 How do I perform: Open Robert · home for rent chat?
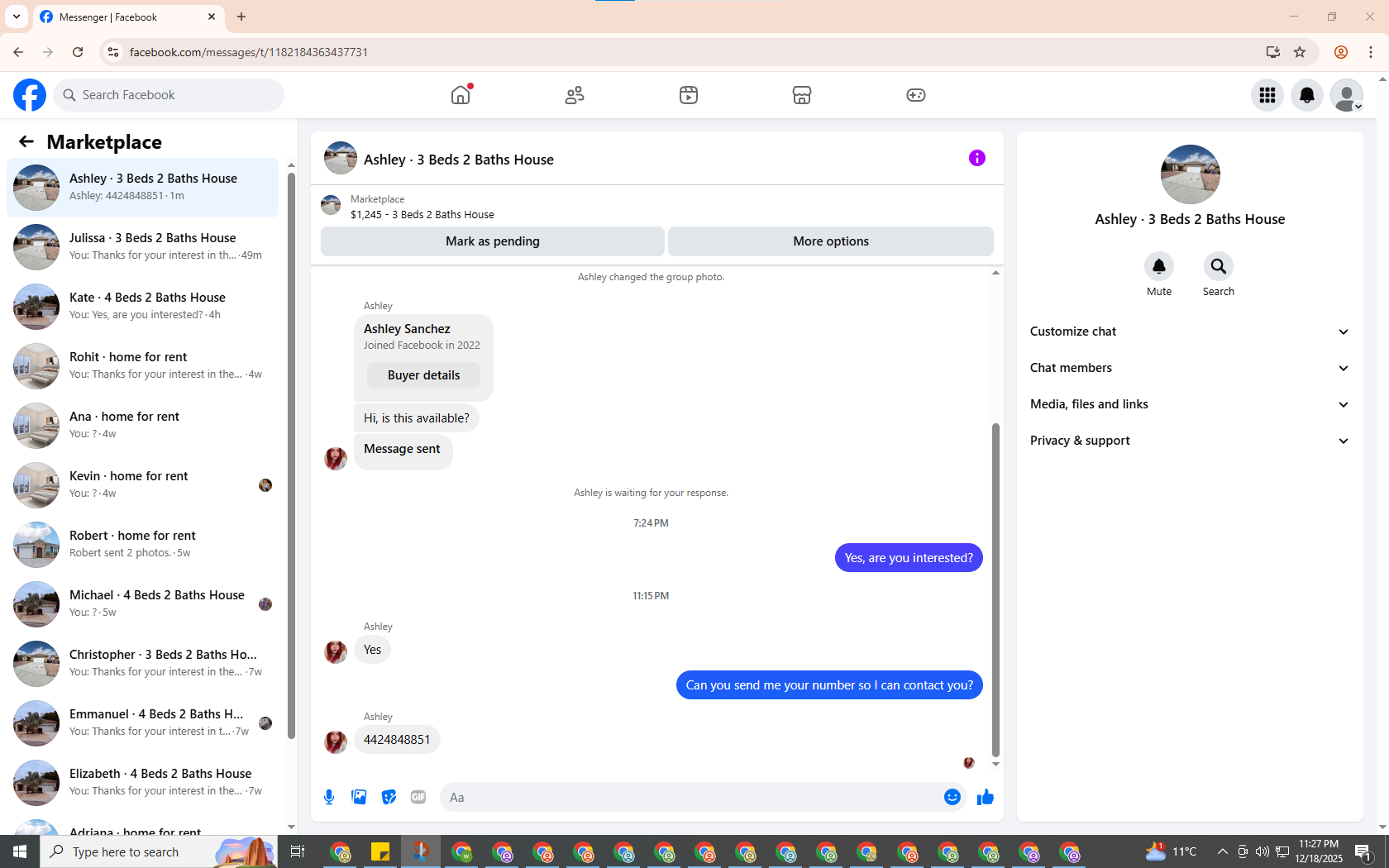click(142, 544)
